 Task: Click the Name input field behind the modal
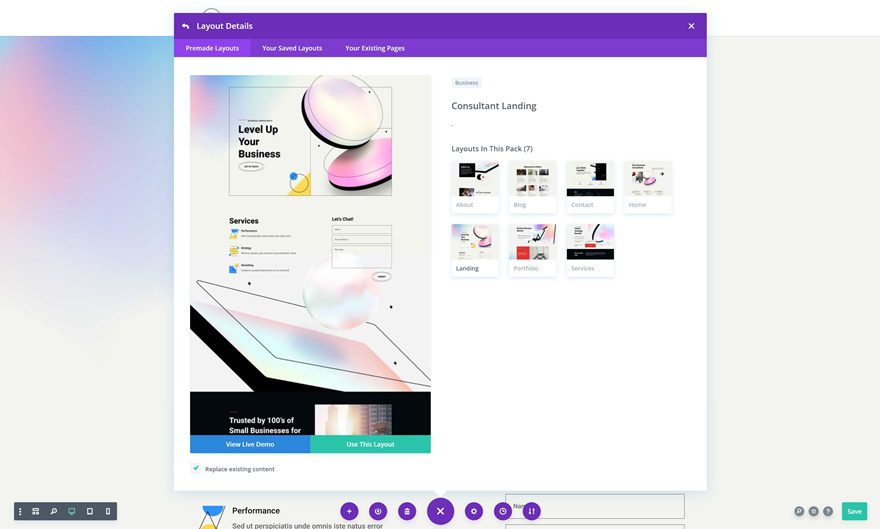[x=595, y=506]
